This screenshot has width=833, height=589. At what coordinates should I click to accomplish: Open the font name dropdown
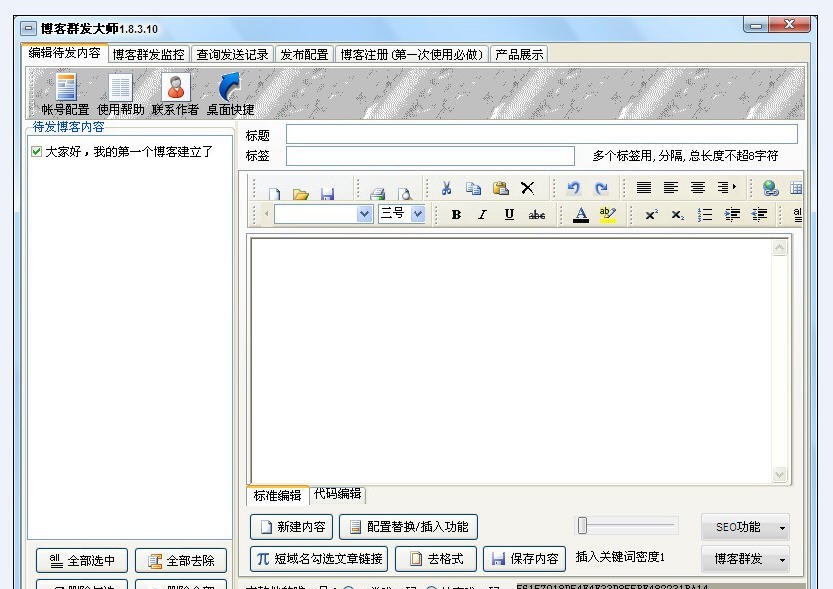pos(364,214)
